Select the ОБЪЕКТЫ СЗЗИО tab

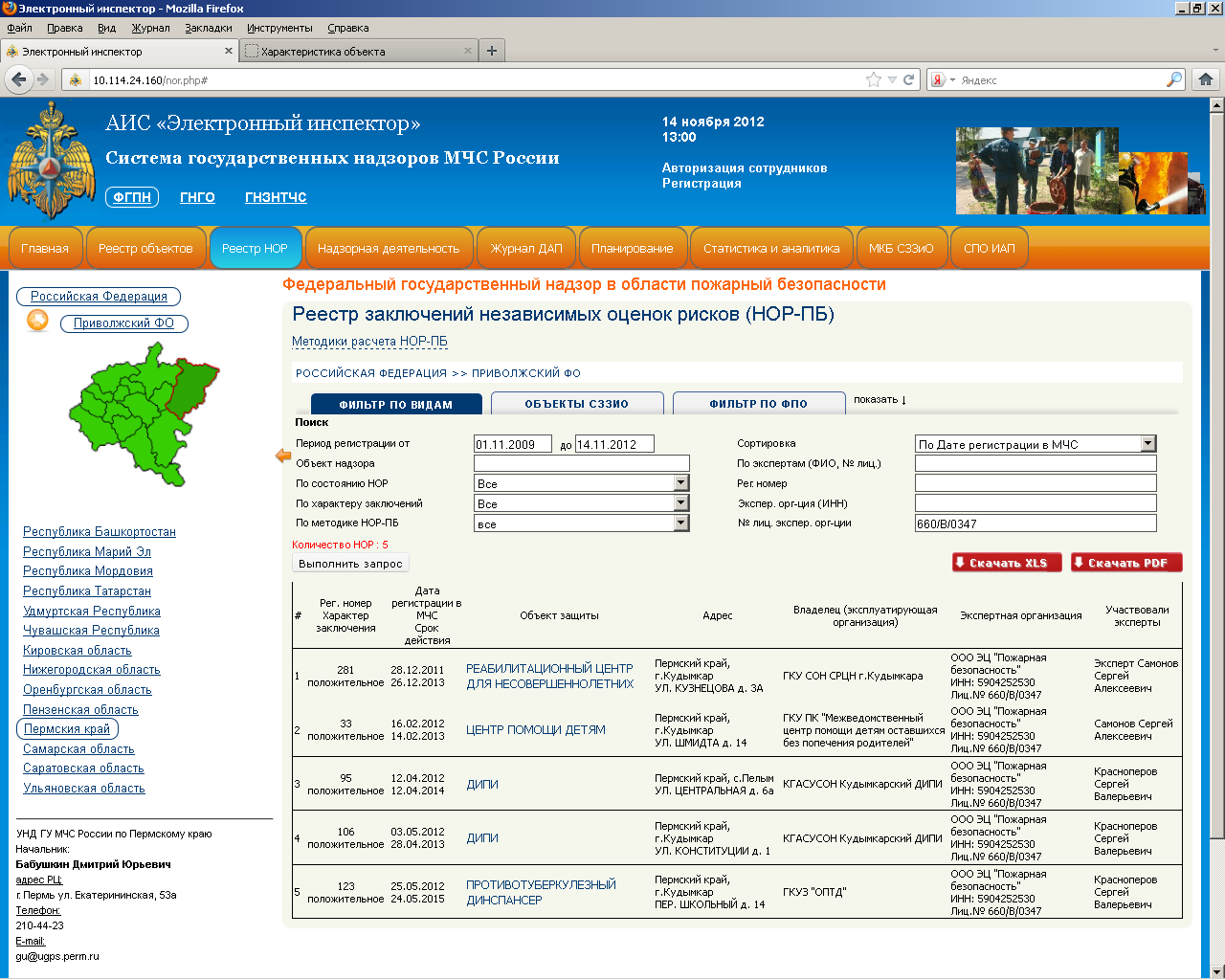pyautogui.click(x=577, y=404)
